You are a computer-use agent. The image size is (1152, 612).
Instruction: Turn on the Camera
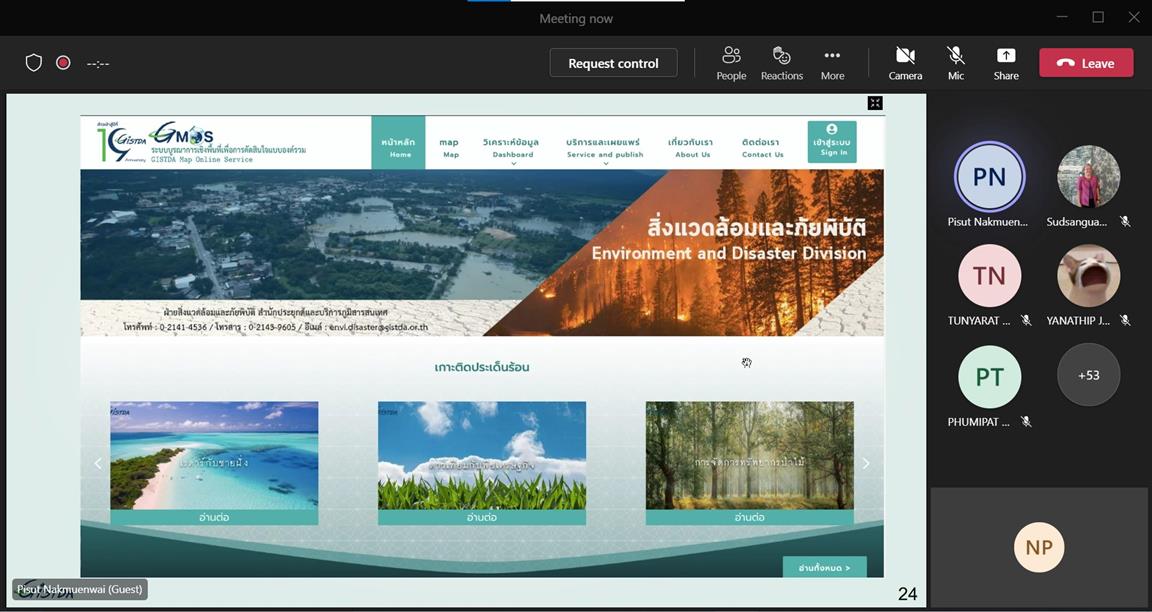[905, 63]
